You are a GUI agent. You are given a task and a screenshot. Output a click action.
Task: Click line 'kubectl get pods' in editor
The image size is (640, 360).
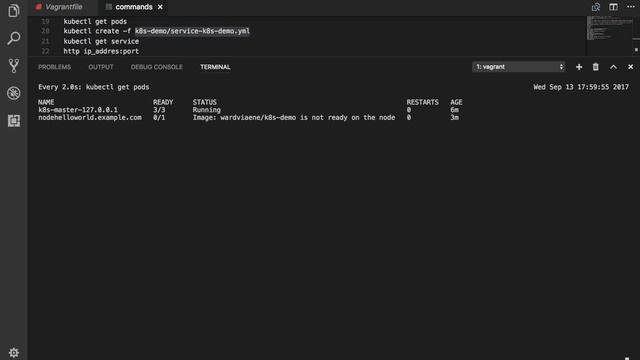pyautogui.click(x=95, y=21)
